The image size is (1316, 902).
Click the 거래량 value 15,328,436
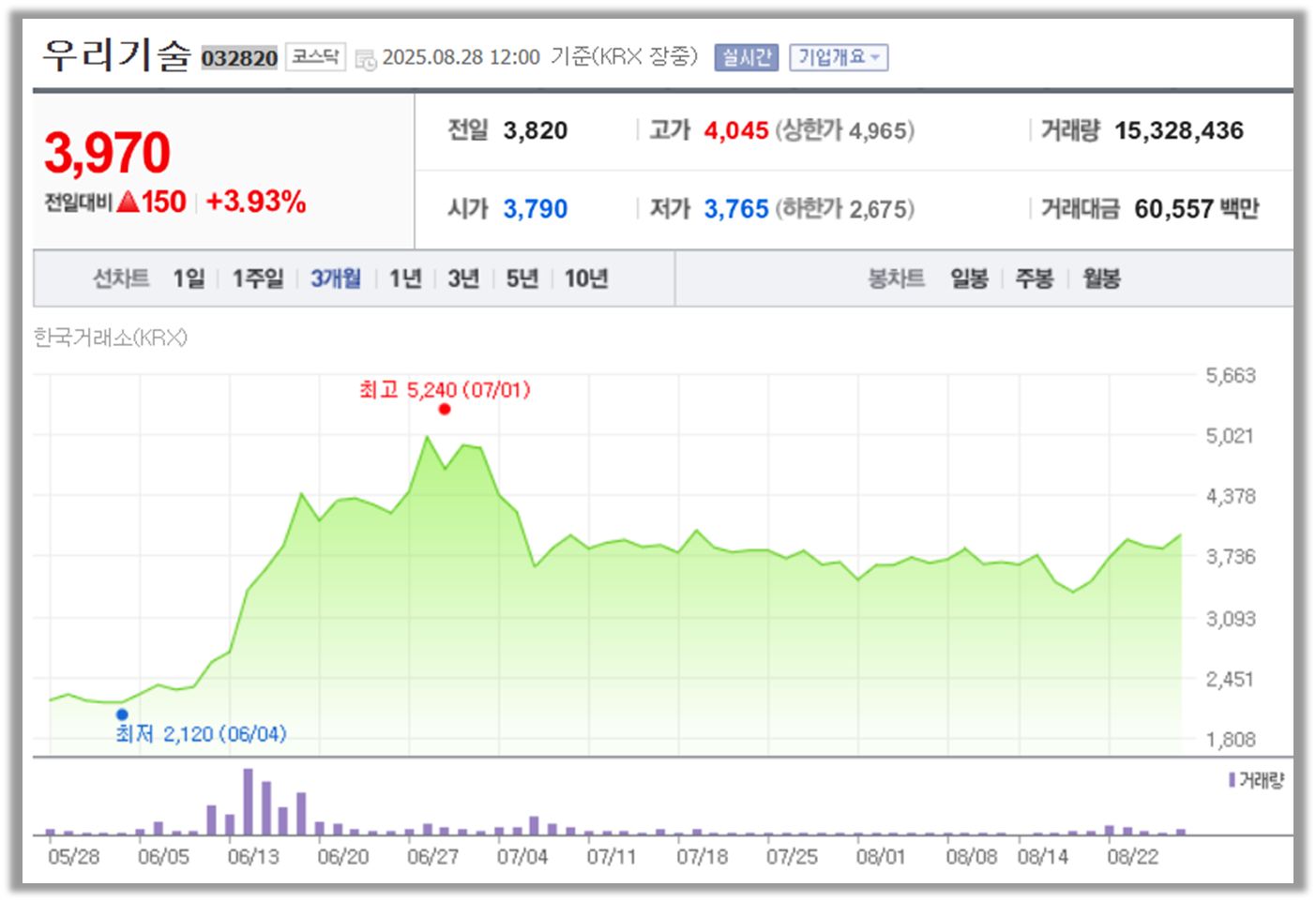click(1179, 130)
